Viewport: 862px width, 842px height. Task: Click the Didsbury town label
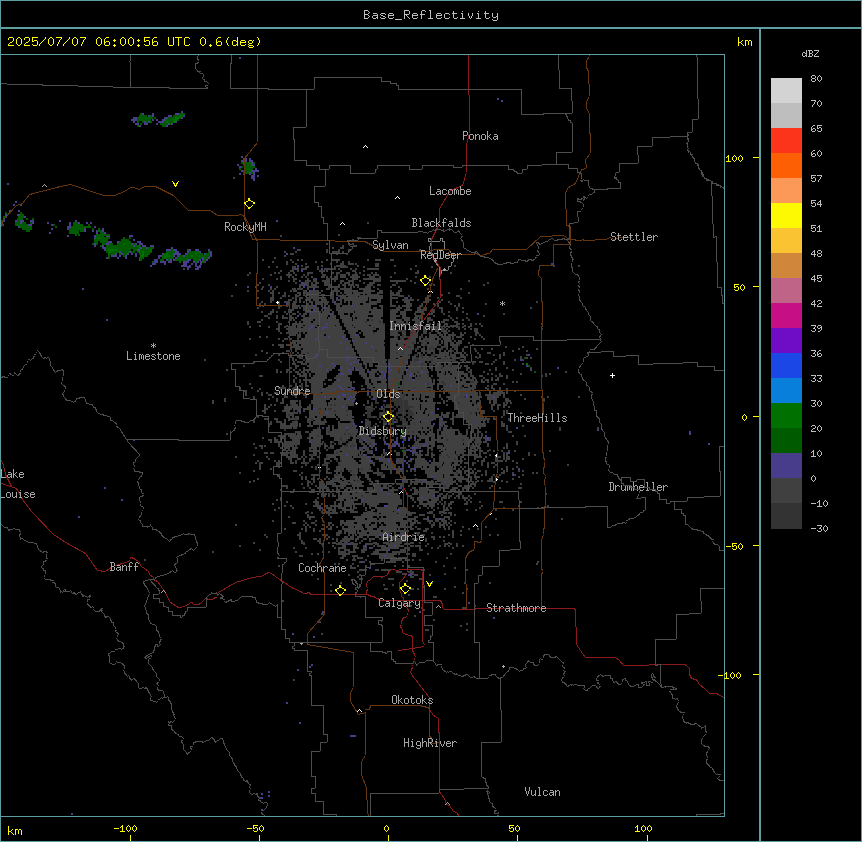(383, 431)
